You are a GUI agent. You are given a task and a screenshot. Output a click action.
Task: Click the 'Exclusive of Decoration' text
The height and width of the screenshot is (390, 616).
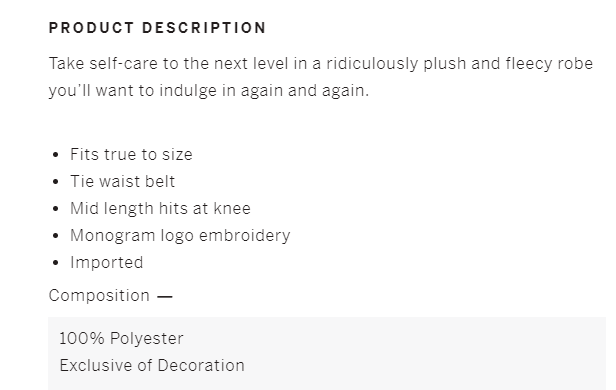tap(152, 366)
